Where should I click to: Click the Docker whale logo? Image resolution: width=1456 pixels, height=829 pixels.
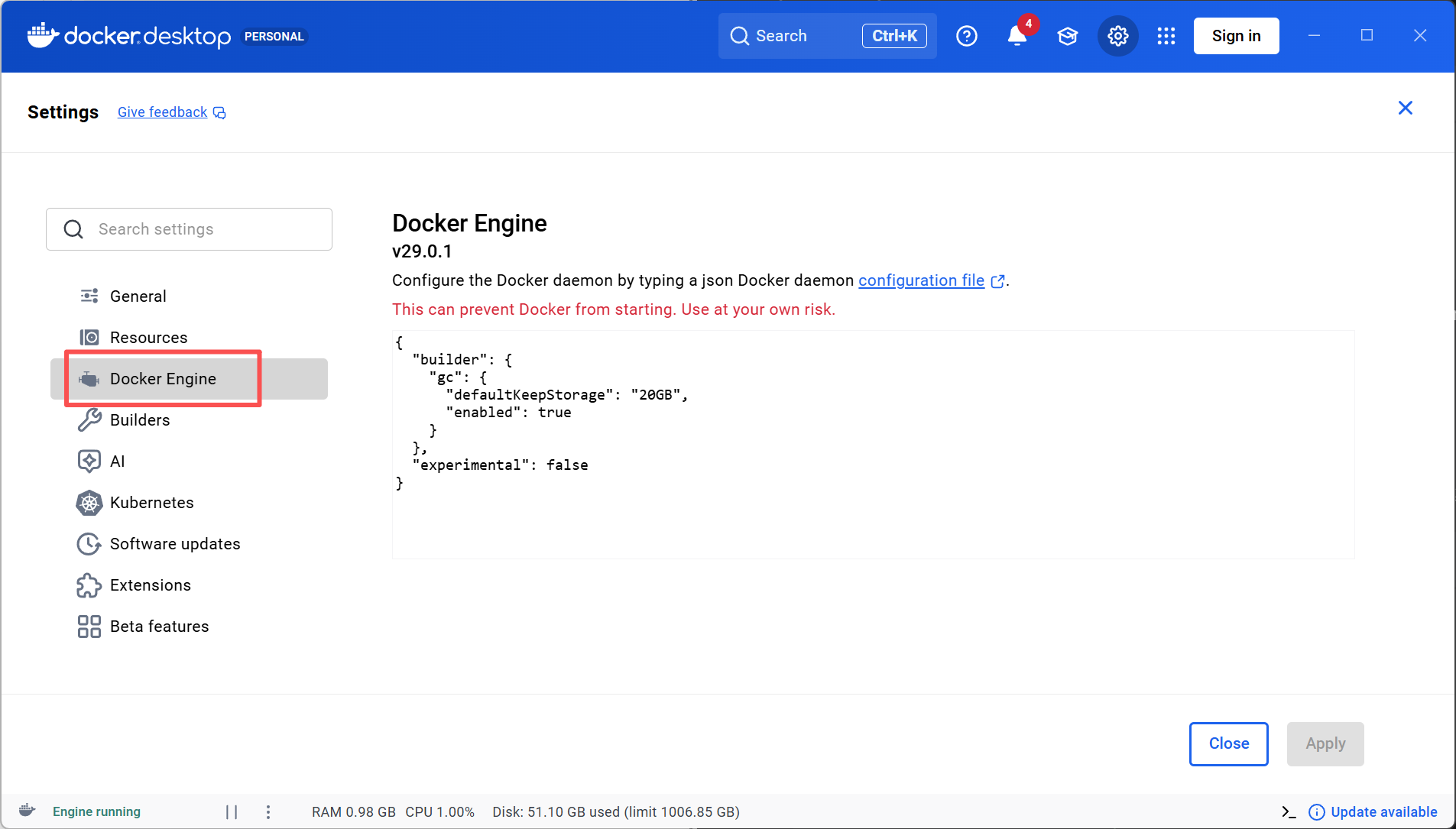43,35
